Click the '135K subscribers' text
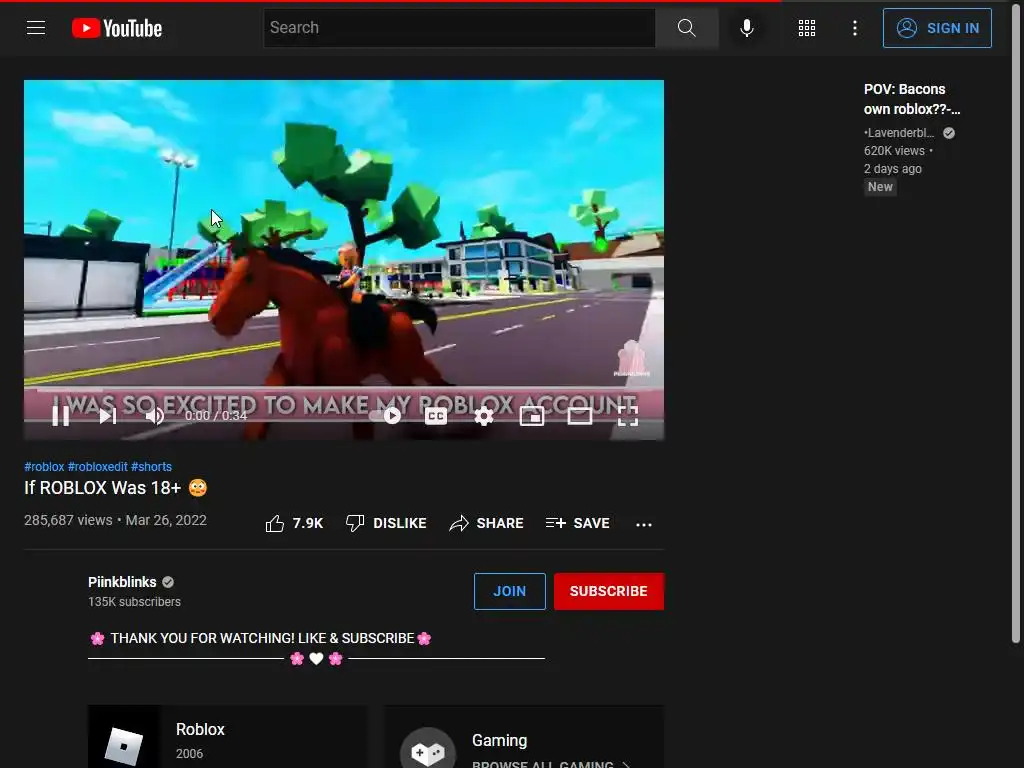 click(x=135, y=601)
